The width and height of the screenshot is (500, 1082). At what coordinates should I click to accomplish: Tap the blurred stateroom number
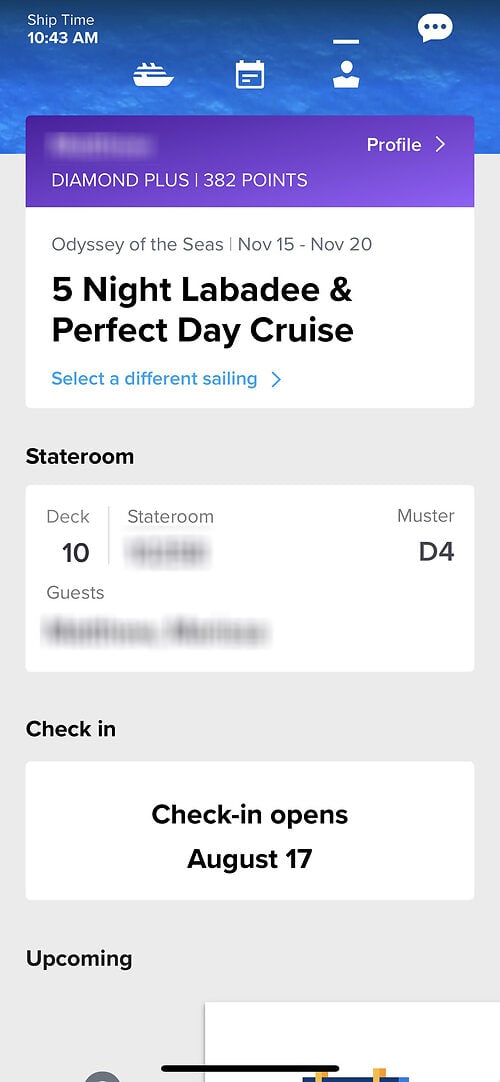[168, 553]
